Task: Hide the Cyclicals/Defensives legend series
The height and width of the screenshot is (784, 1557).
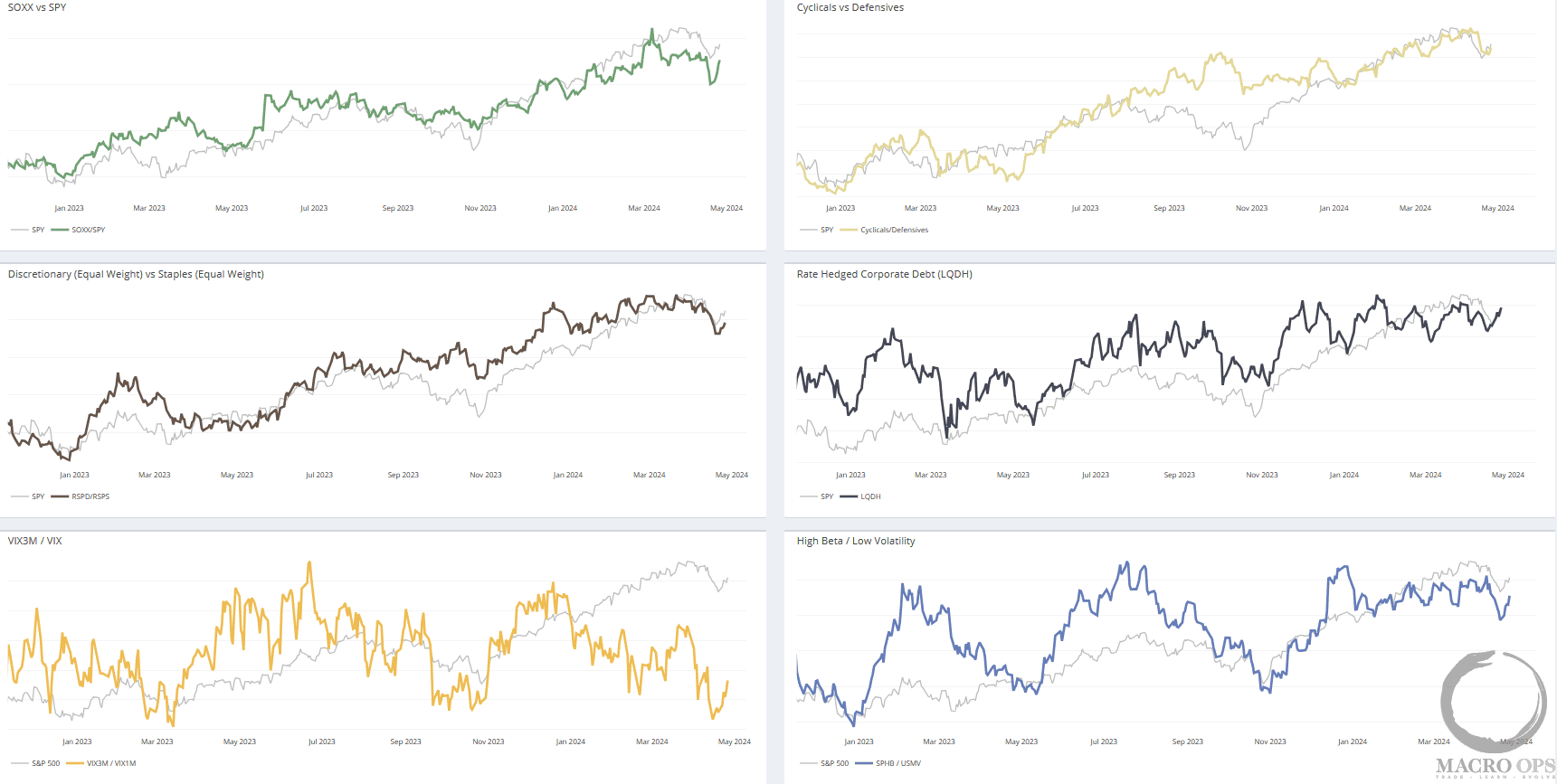Action: [x=894, y=230]
